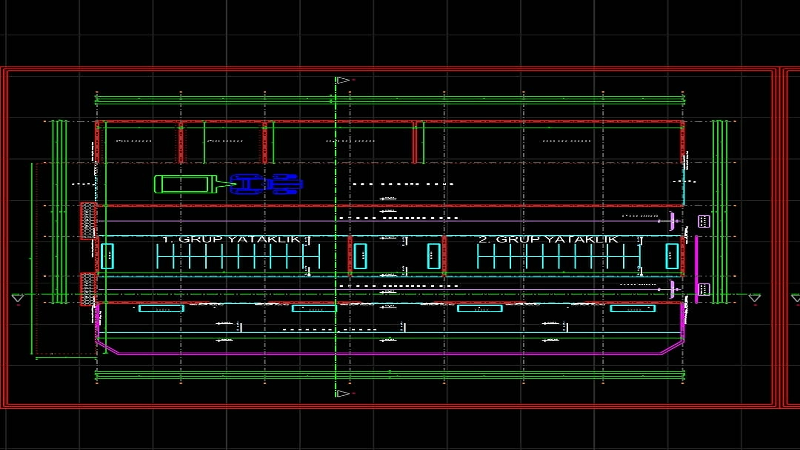The image size is (800, 450).
Task: Select the lower-left red hatched column block
Action: pyautogui.click(x=88, y=288)
